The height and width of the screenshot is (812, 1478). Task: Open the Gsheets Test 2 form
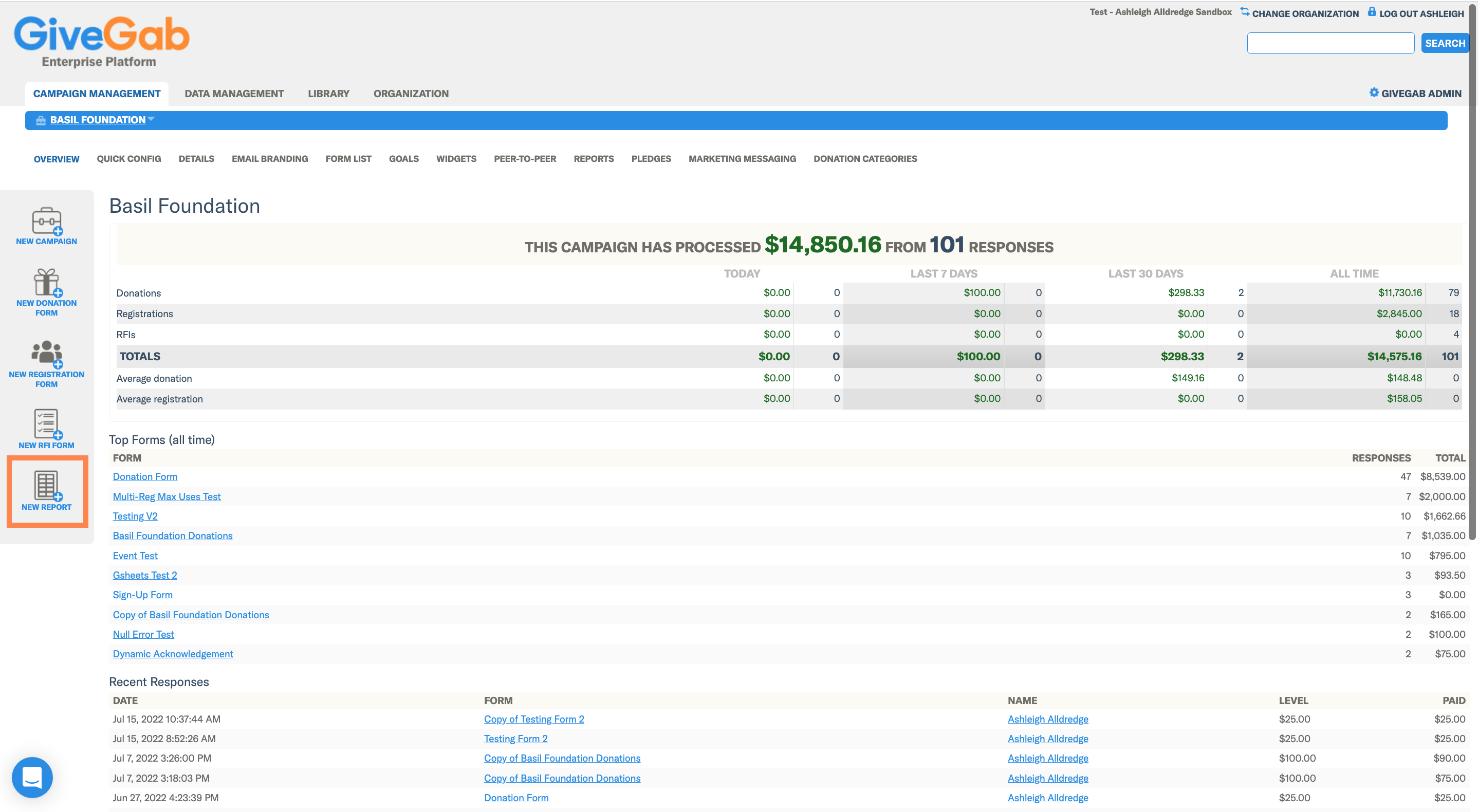coord(145,575)
